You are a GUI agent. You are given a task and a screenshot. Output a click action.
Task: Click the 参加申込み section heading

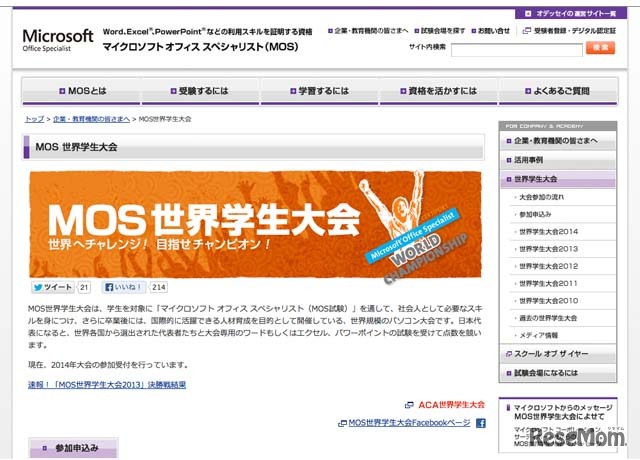tap(73, 448)
